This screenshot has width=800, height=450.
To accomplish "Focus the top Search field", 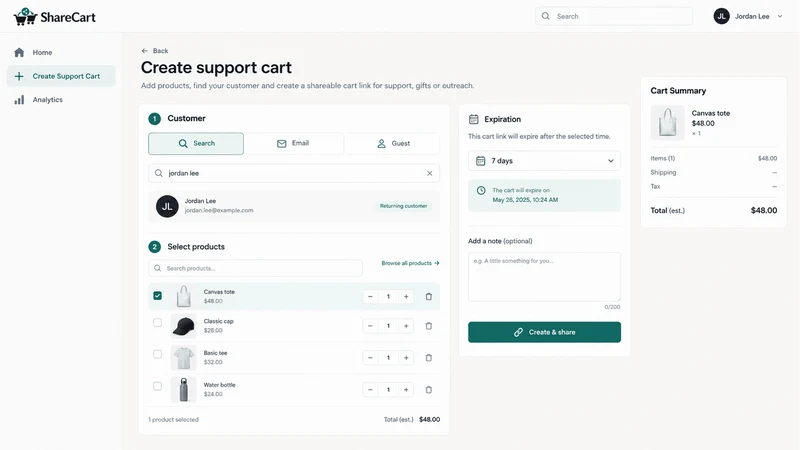I will [x=614, y=16].
